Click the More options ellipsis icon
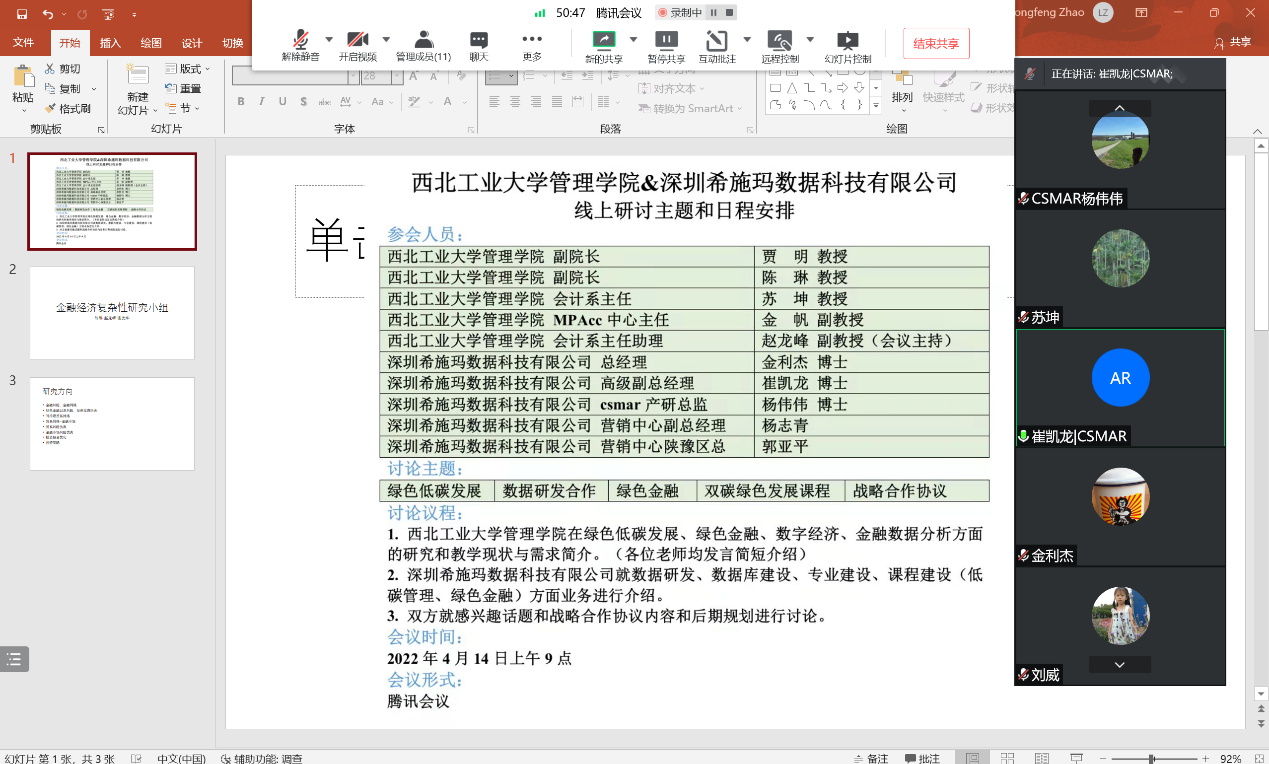Viewport: 1269px width, 764px height. pos(531,44)
